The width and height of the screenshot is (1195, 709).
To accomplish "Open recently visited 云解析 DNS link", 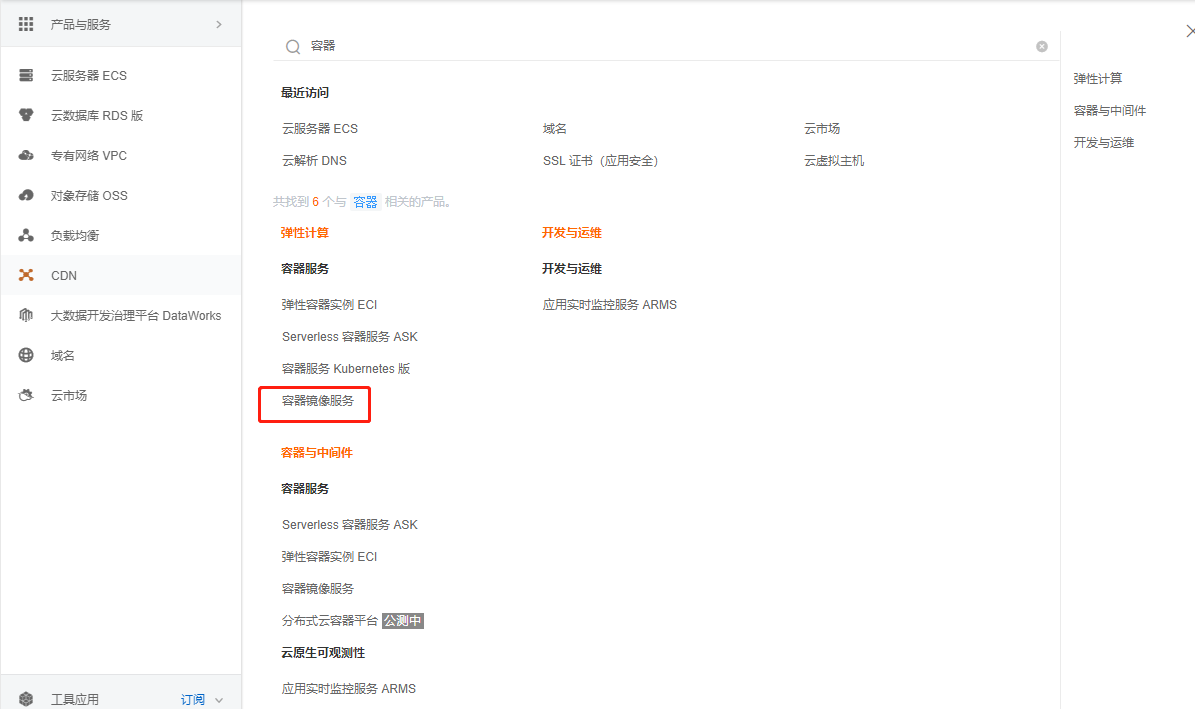I will (x=314, y=161).
